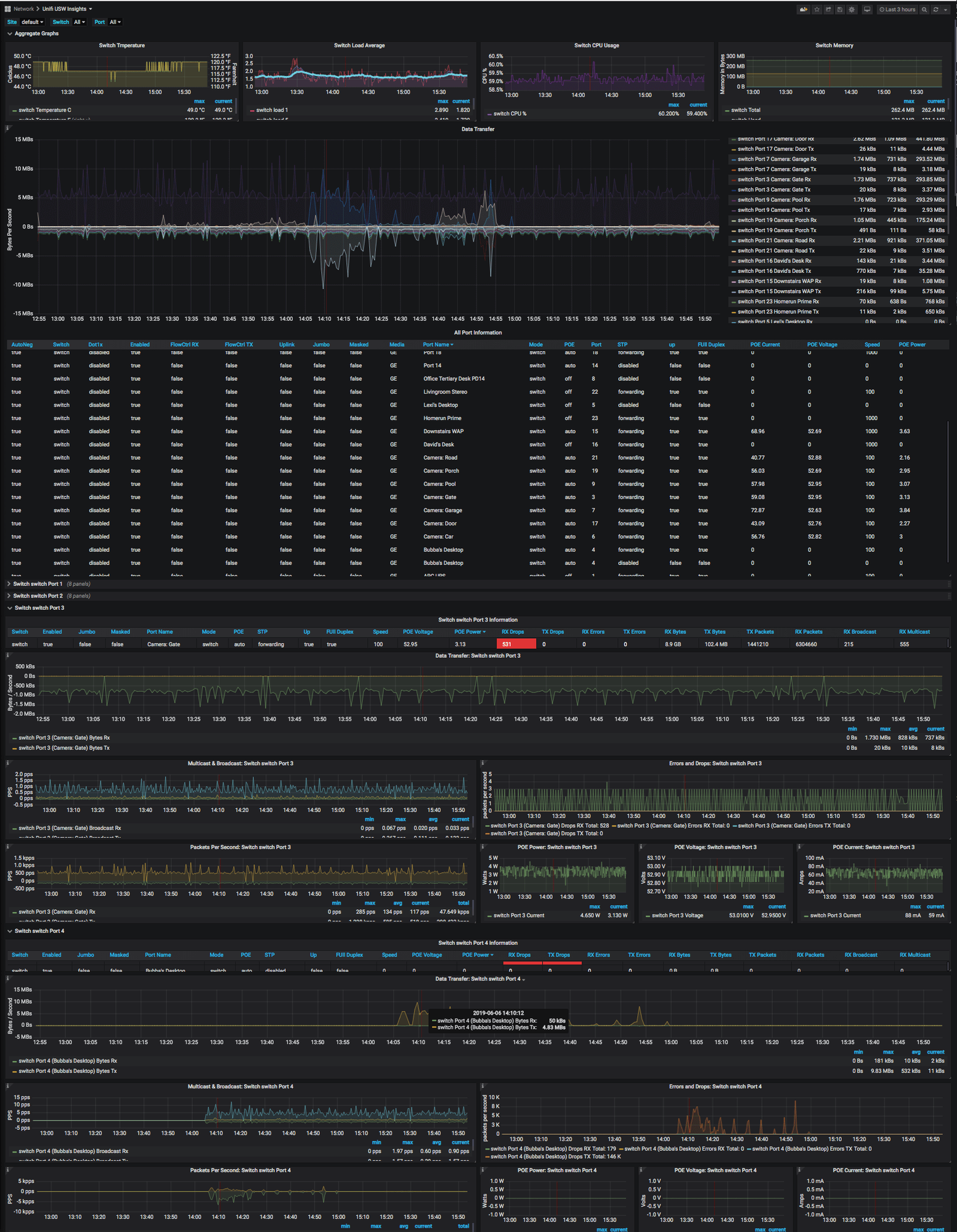Sort table by Port Name column

click(x=437, y=344)
